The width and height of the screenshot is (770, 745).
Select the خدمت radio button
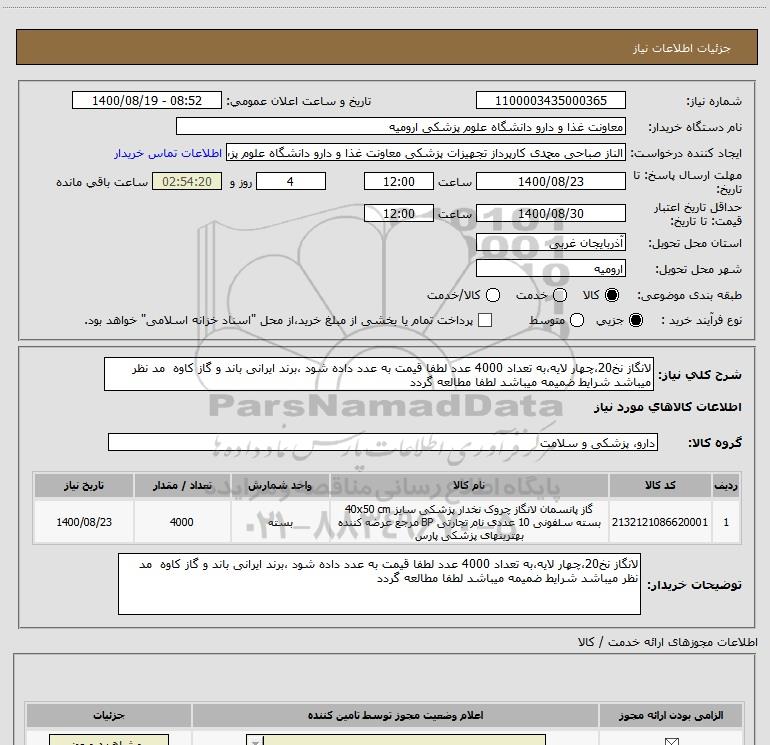pyautogui.click(x=560, y=295)
